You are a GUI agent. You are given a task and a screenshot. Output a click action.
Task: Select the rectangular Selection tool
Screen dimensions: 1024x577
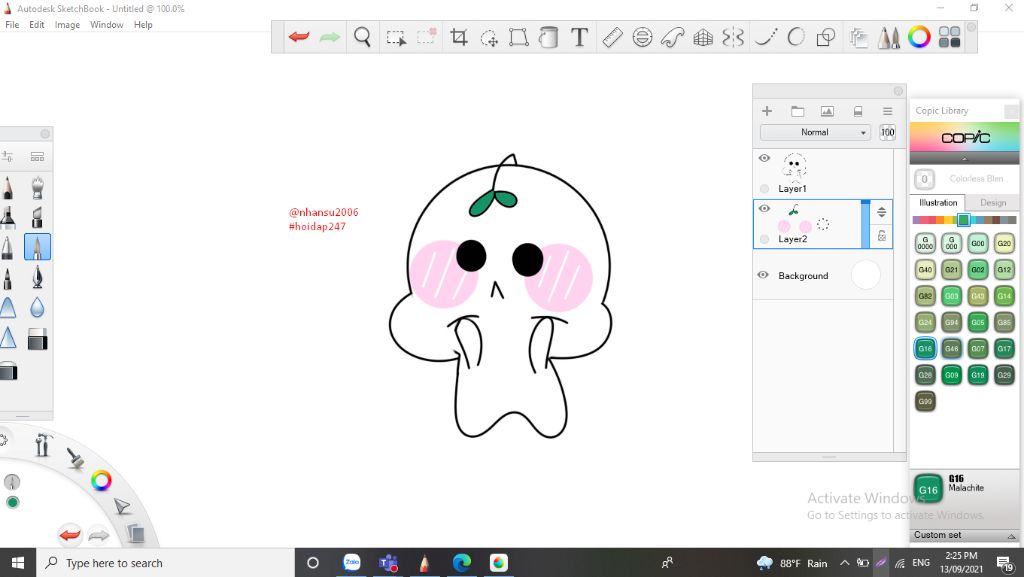coord(396,38)
